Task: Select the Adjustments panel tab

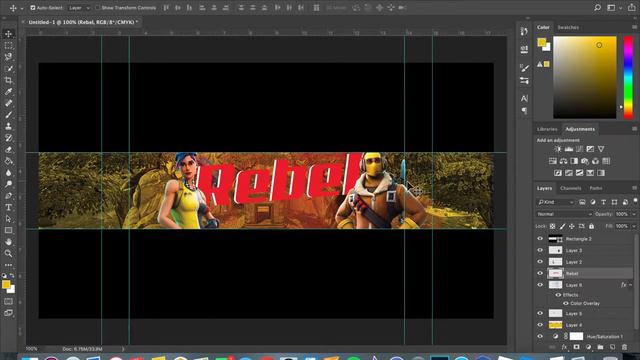Action: pyautogui.click(x=580, y=129)
